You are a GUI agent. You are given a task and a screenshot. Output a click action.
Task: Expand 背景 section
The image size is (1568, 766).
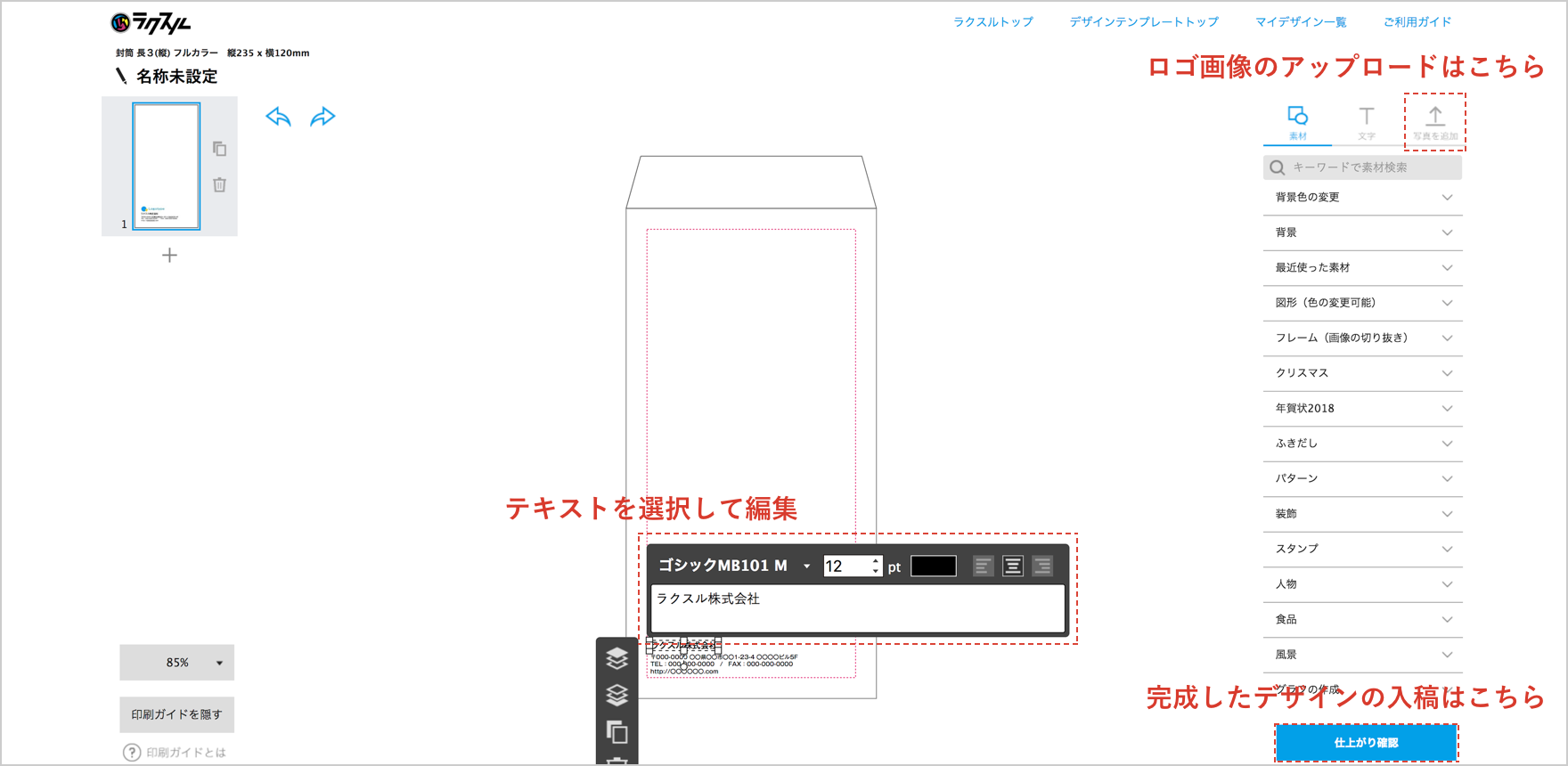pos(1362,232)
